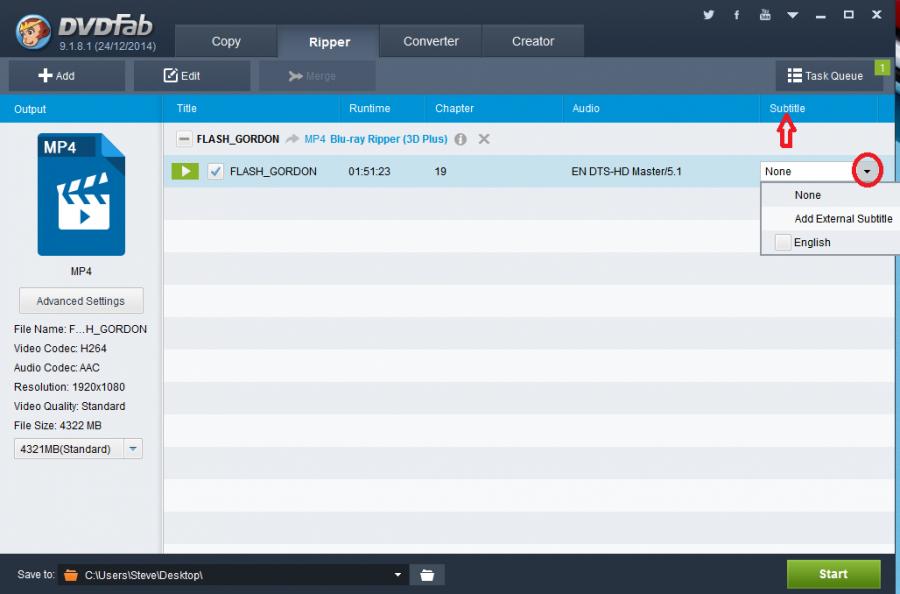The image size is (900, 594).
Task: Switch to the Ripper tab
Action: (x=329, y=41)
